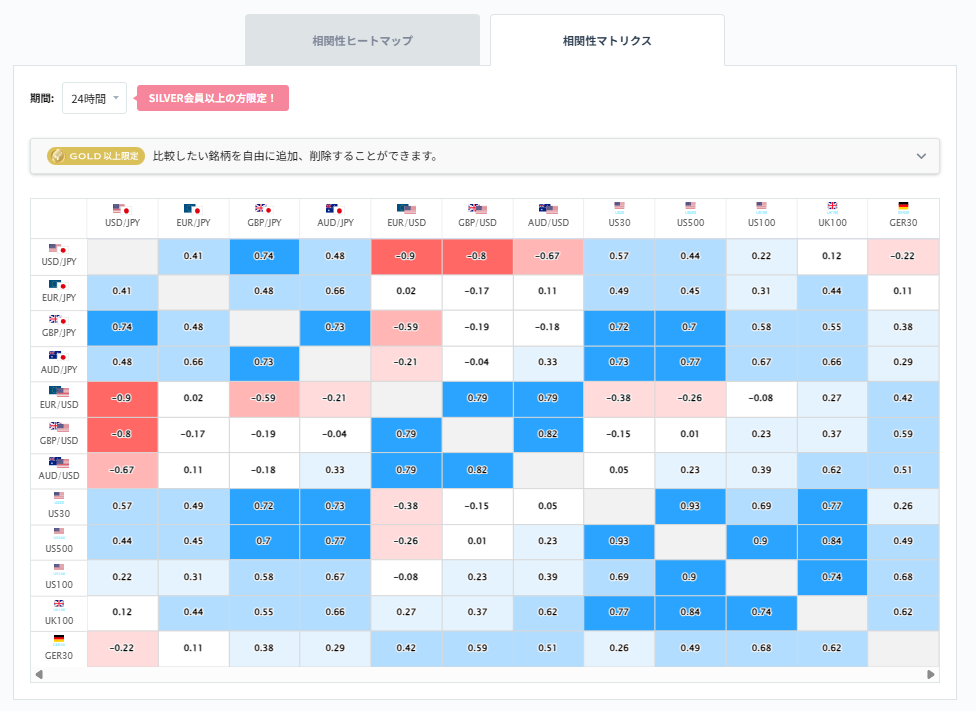Click the US30 flag icon in left column
The height and width of the screenshot is (711, 976).
(x=59, y=498)
